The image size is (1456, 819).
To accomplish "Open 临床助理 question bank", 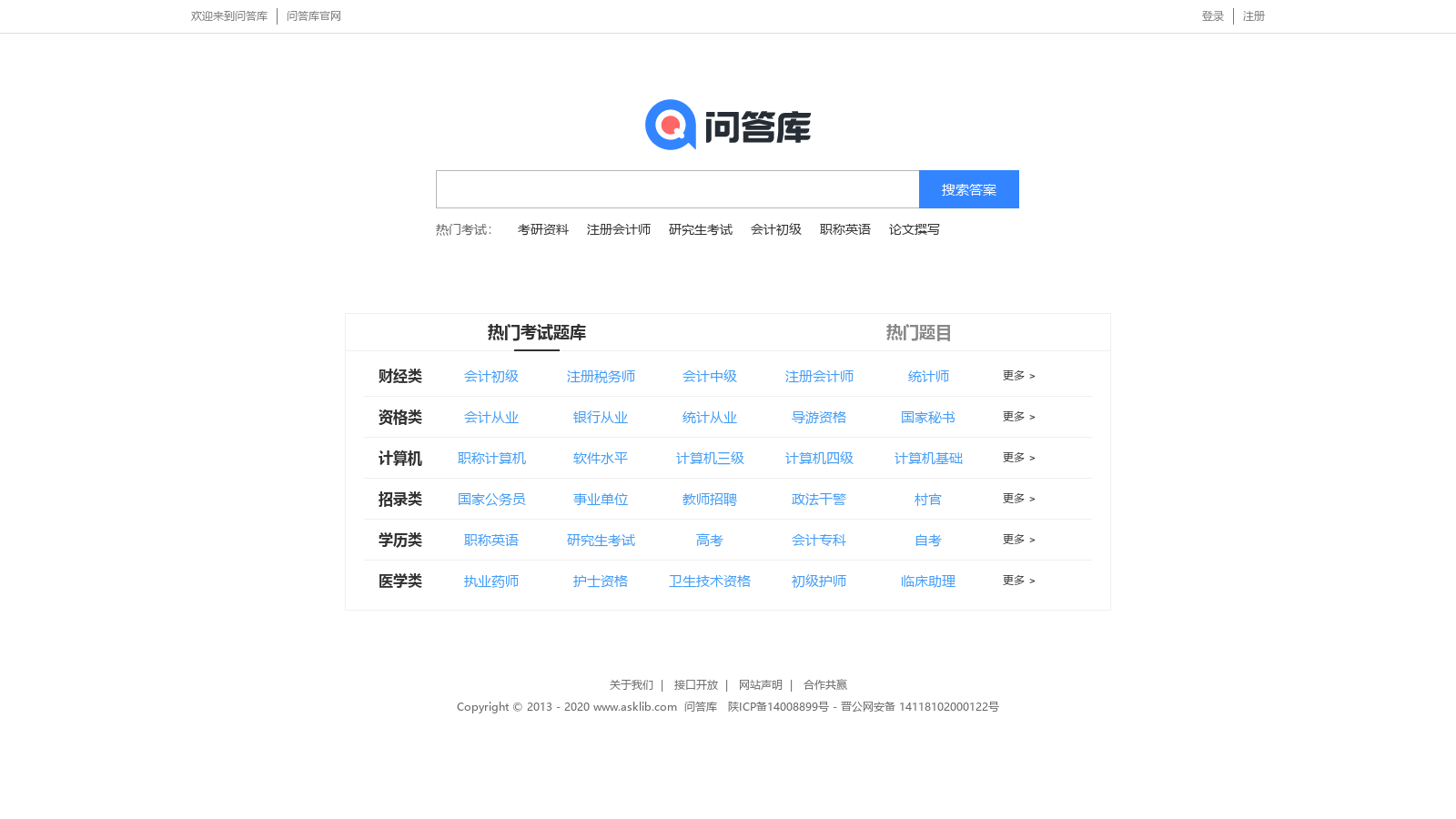I will [x=928, y=581].
